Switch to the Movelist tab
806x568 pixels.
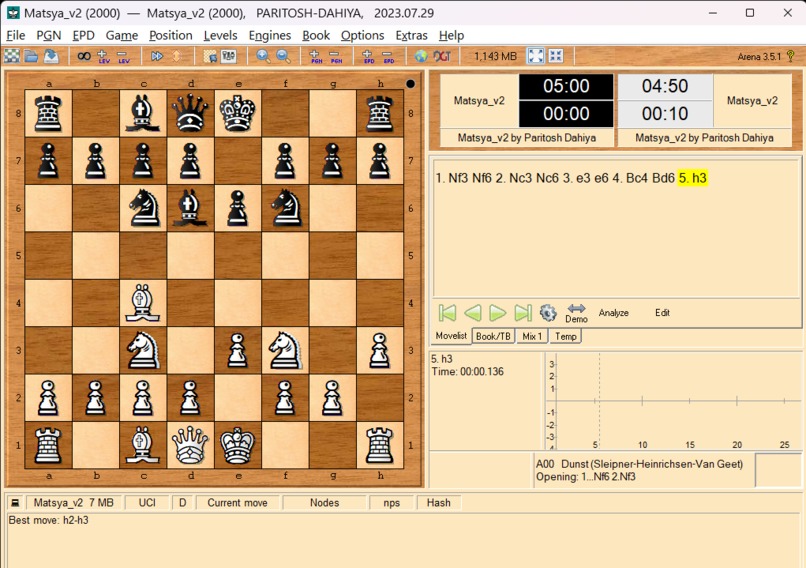pyautogui.click(x=451, y=336)
